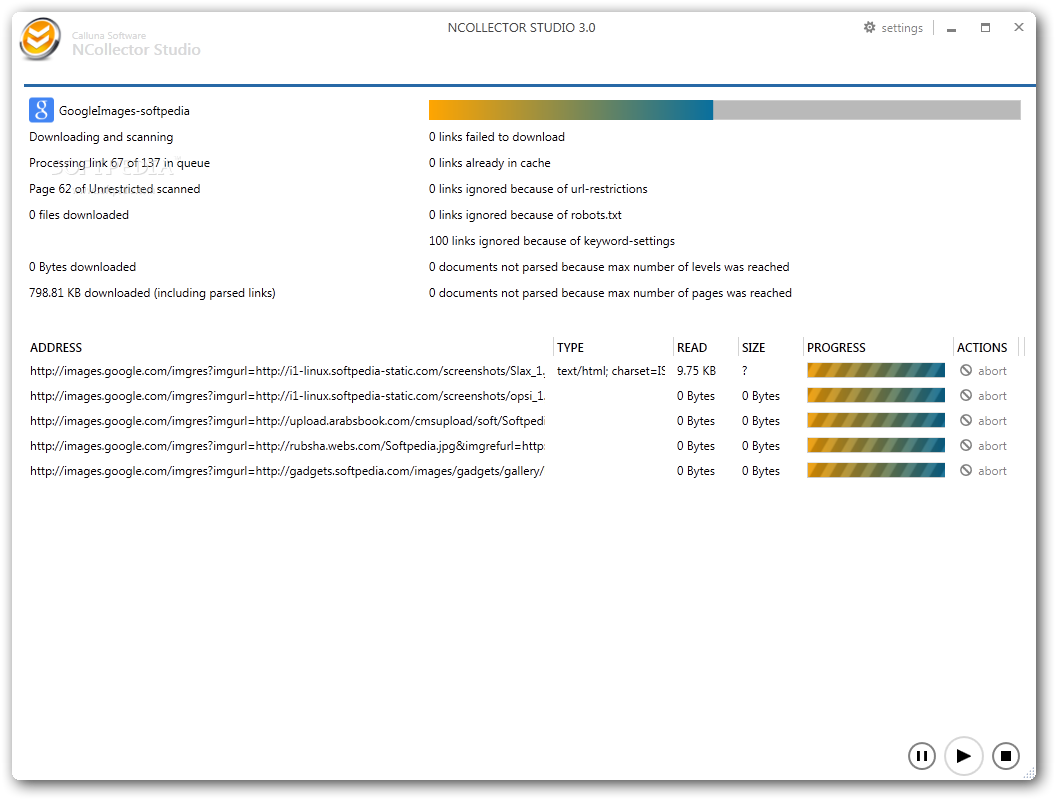1056x800 pixels.
Task: Click the progress bar of the Slax_1 row
Action: tap(876, 370)
